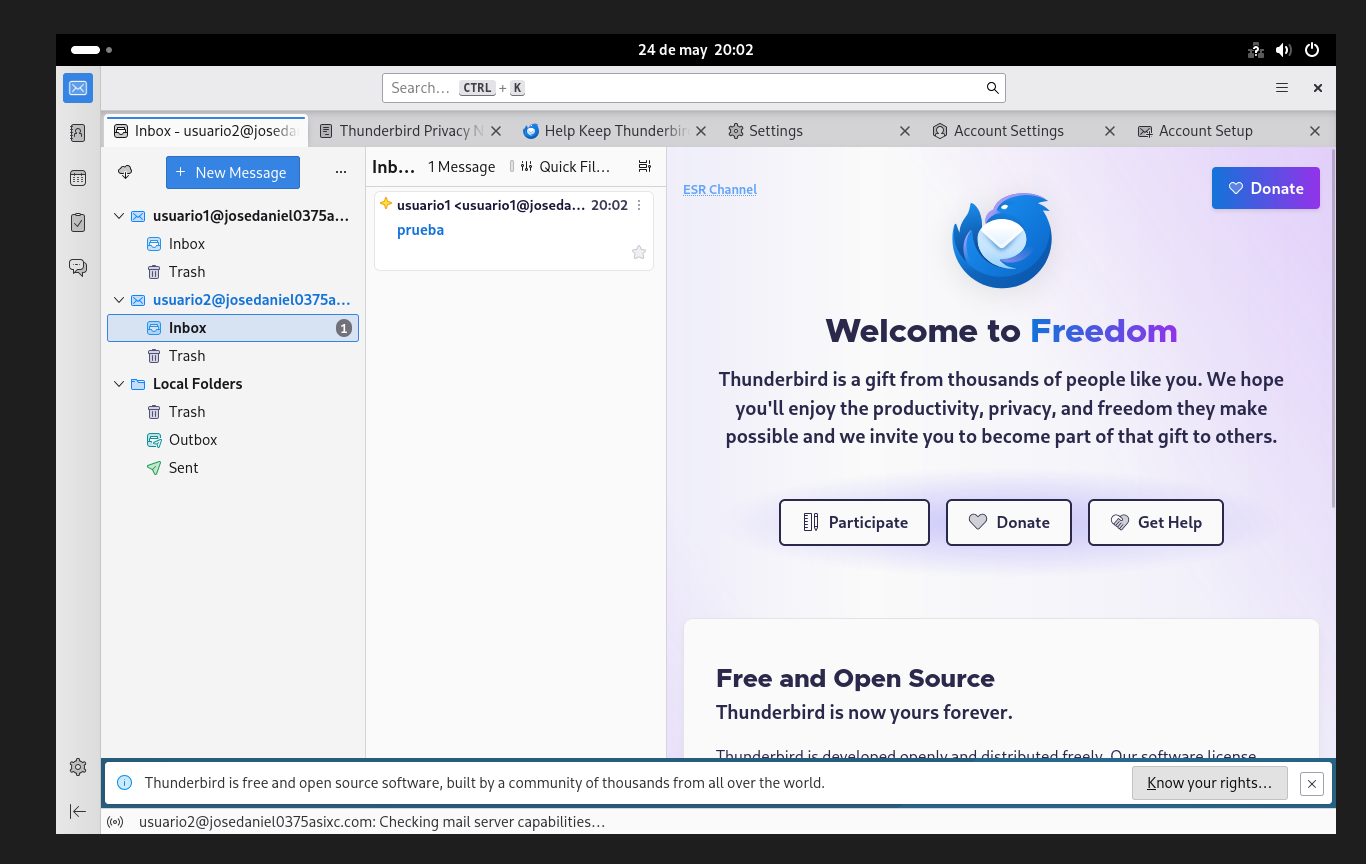Click the Activities pill in the top bar
Screen dimensions: 1366x864
click(91, 50)
